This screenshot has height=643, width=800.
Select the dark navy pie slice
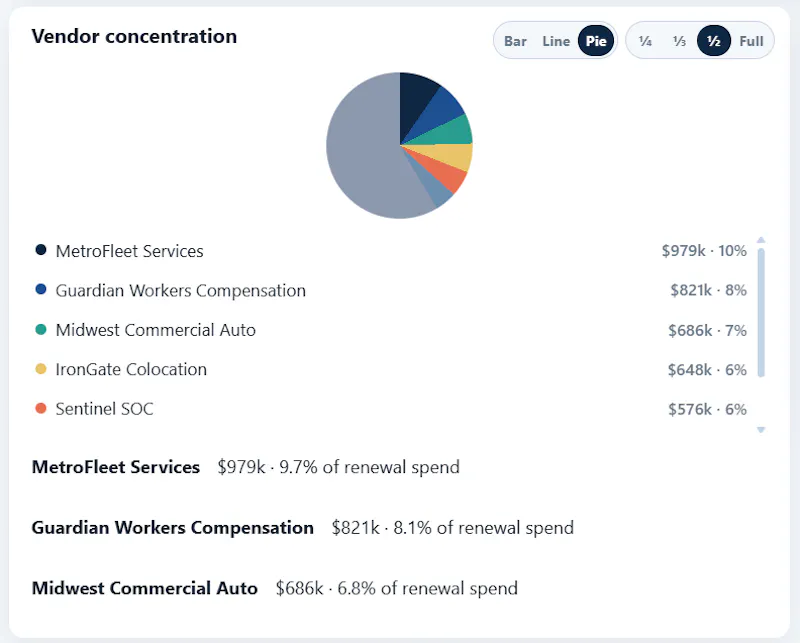point(416,100)
